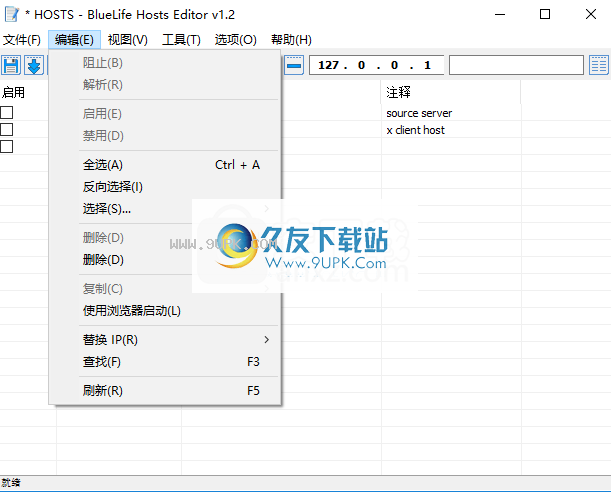Screen dimensions: 611x493
Task: Open the 视图(V) menu
Action: [x=128, y=40]
